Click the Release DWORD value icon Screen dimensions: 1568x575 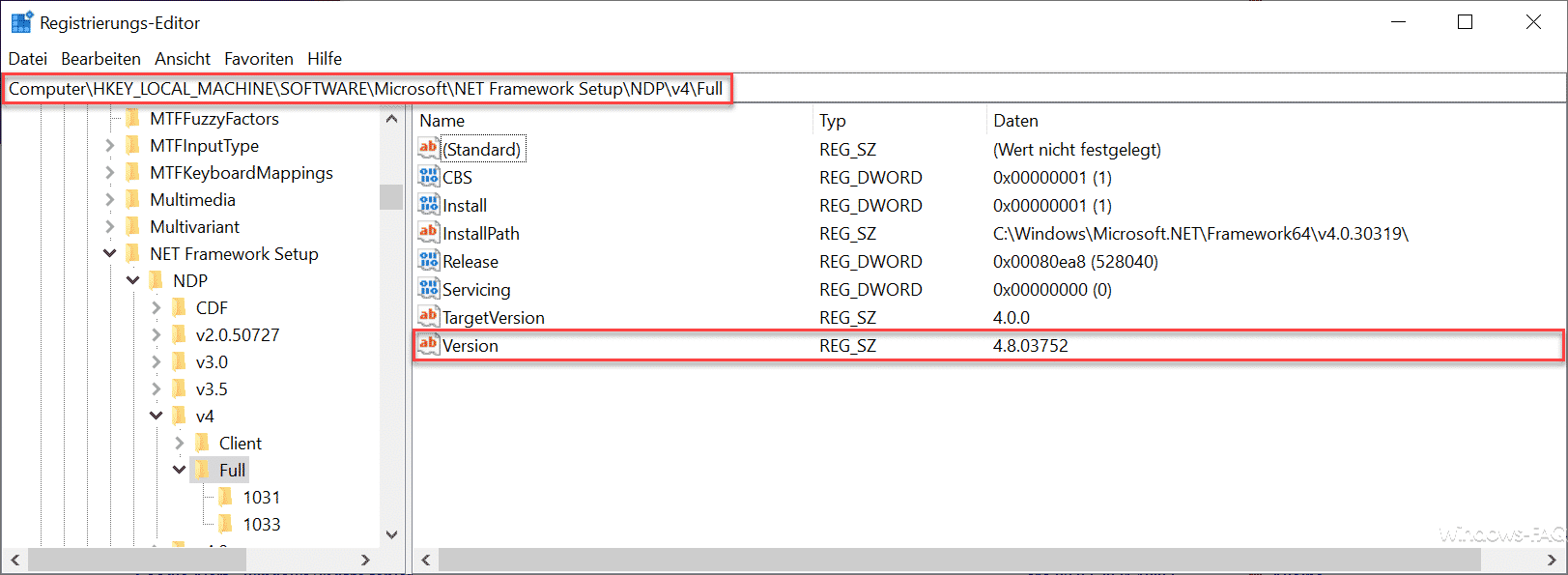click(x=429, y=260)
